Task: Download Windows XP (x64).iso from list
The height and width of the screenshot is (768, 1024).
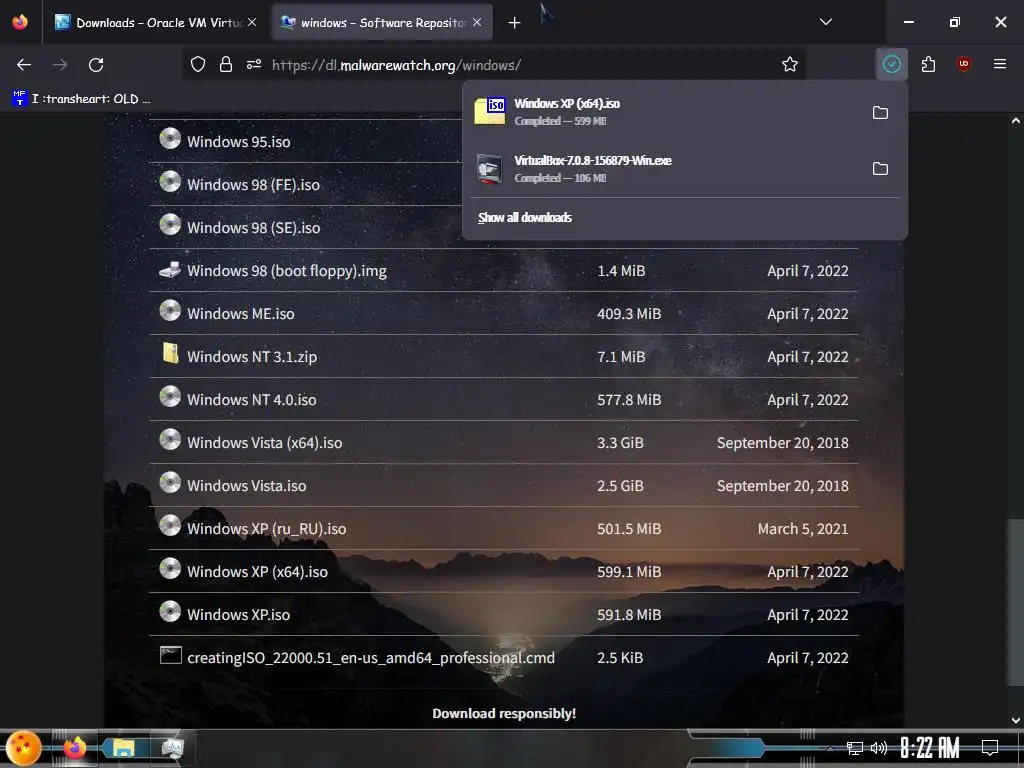Action: point(257,572)
